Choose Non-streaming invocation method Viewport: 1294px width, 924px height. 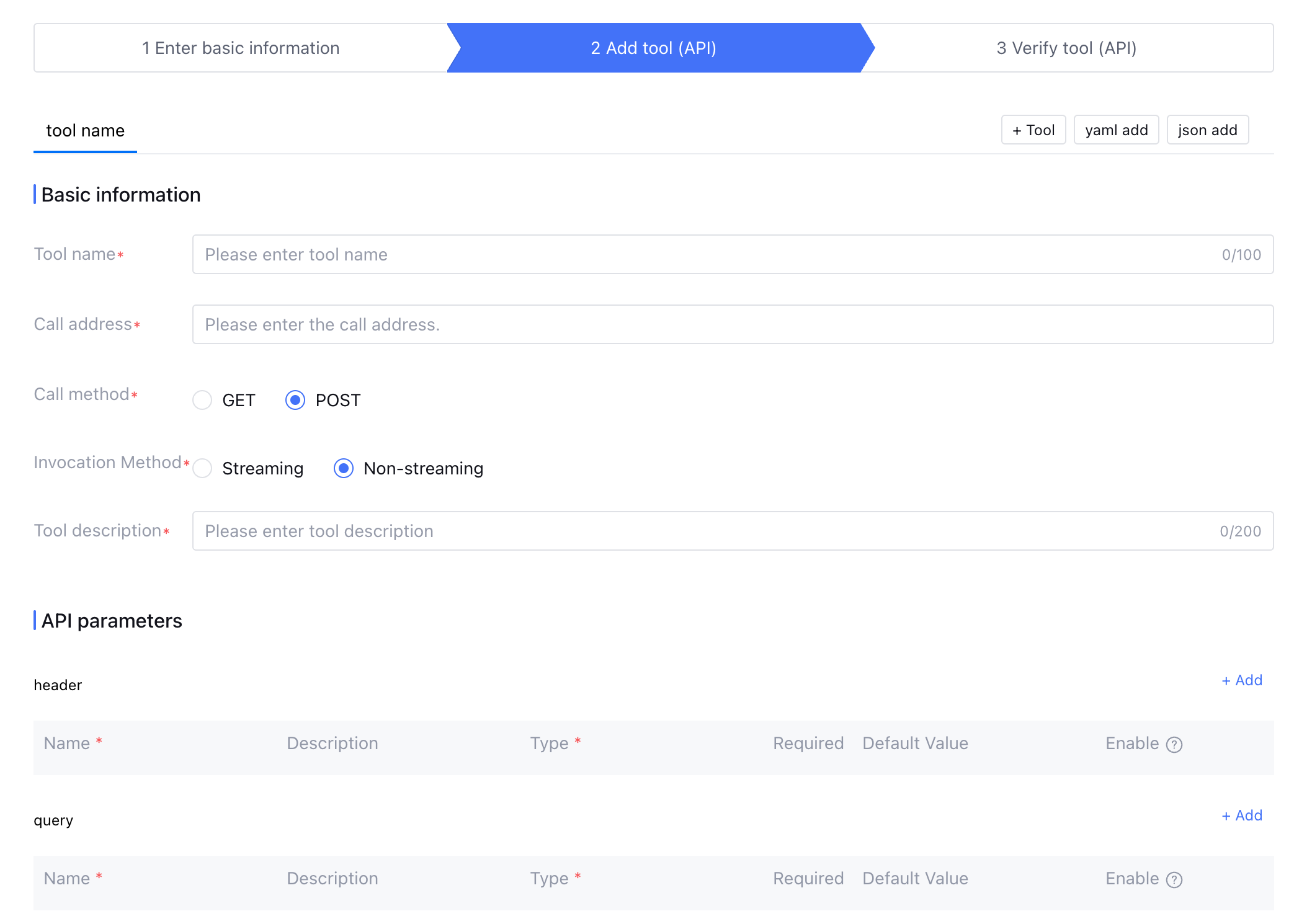click(344, 468)
